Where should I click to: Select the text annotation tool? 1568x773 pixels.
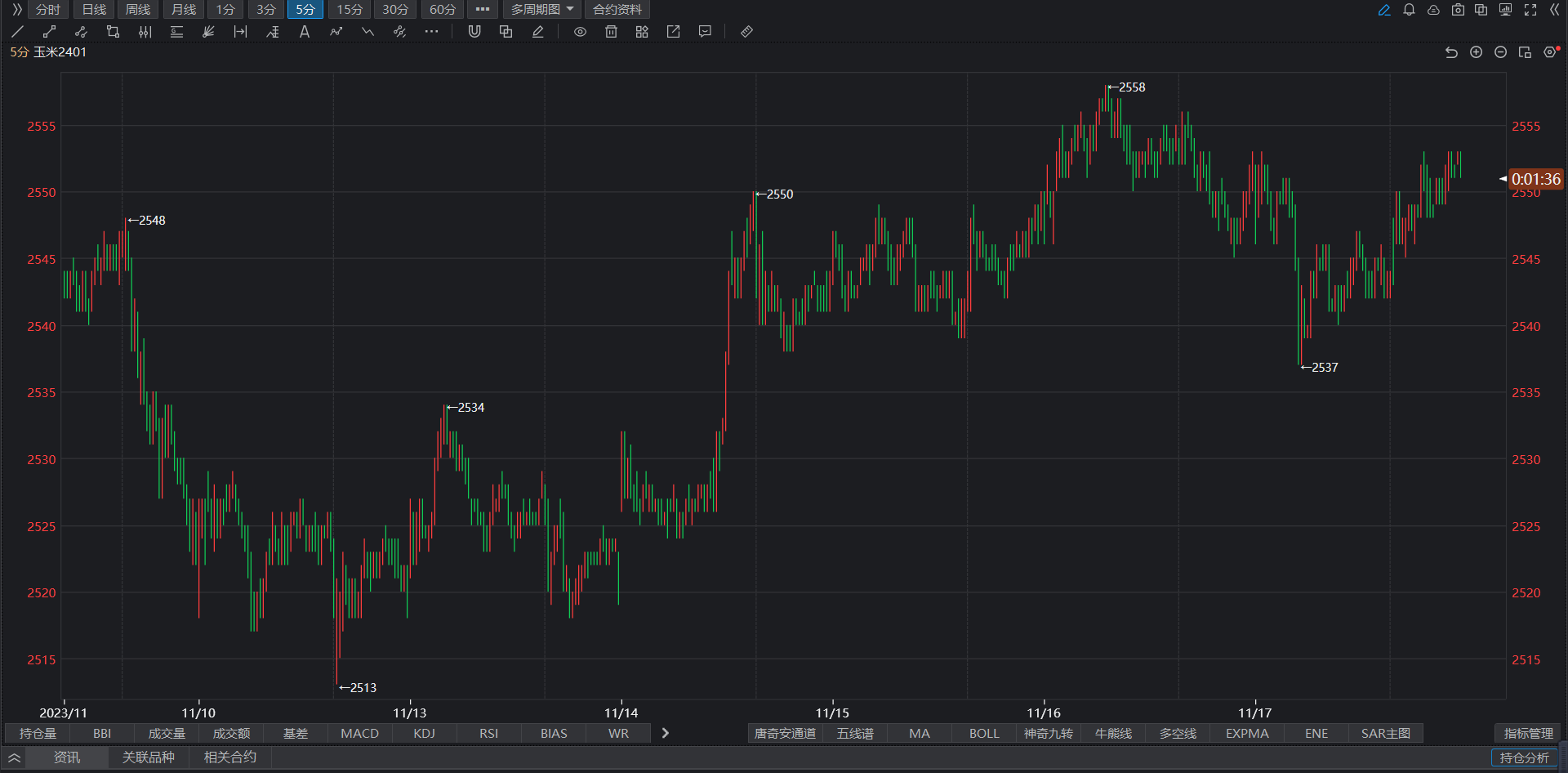pyautogui.click(x=304, y=32)
